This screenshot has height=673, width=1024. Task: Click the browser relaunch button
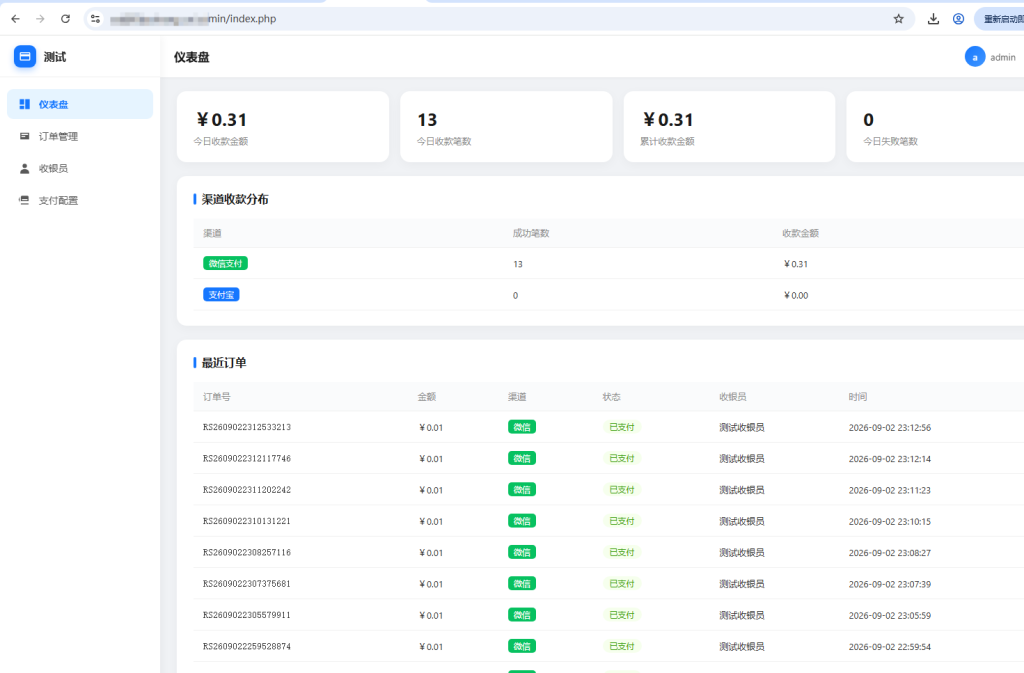[x=1000, y=19]
